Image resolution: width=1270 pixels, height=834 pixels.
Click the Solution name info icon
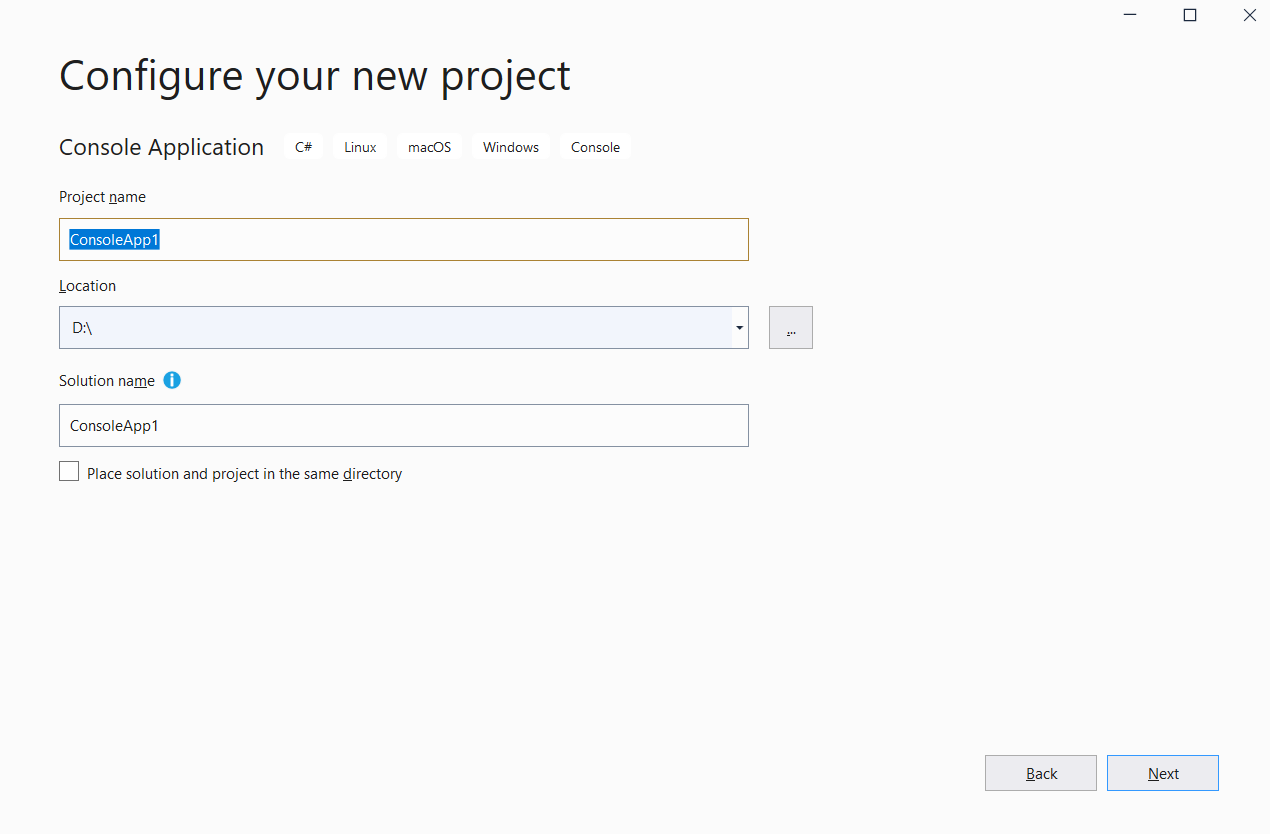172,380
